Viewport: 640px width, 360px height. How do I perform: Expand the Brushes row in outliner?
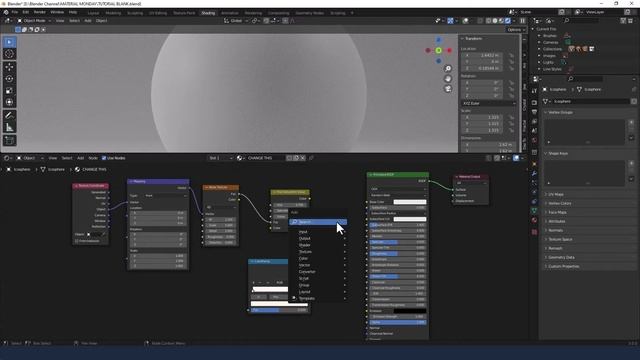[540, 36]
